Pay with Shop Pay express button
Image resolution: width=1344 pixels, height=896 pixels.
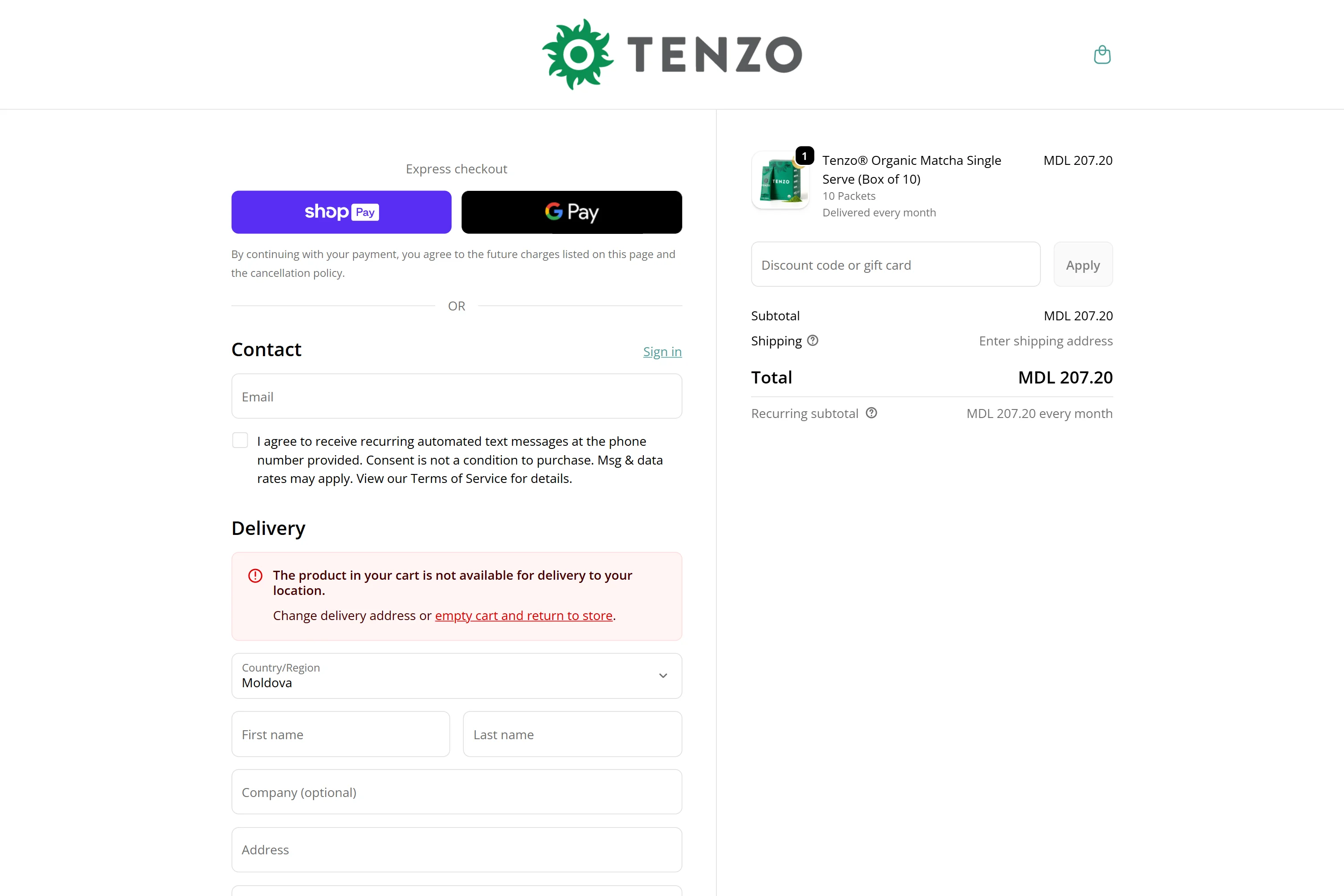click(x=341, y=212)
